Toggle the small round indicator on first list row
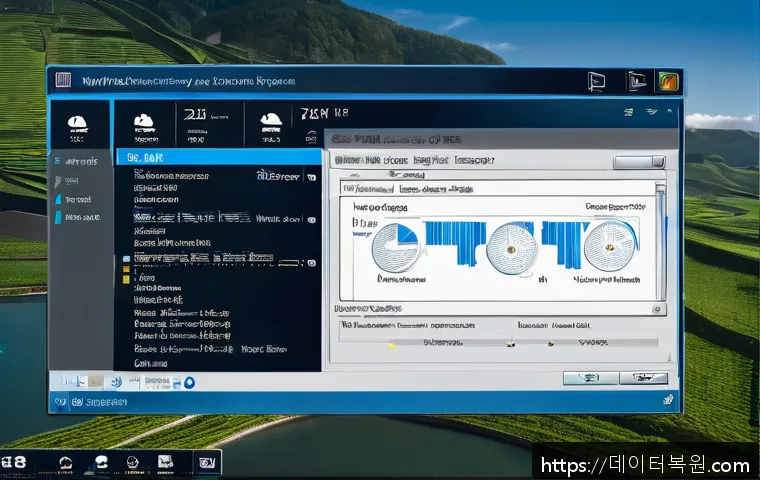The image size is (760, 480). (x=311, y=177)
